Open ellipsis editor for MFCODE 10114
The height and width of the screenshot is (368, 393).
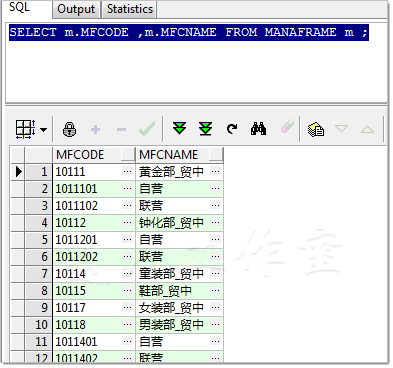[x=127, y=274]
